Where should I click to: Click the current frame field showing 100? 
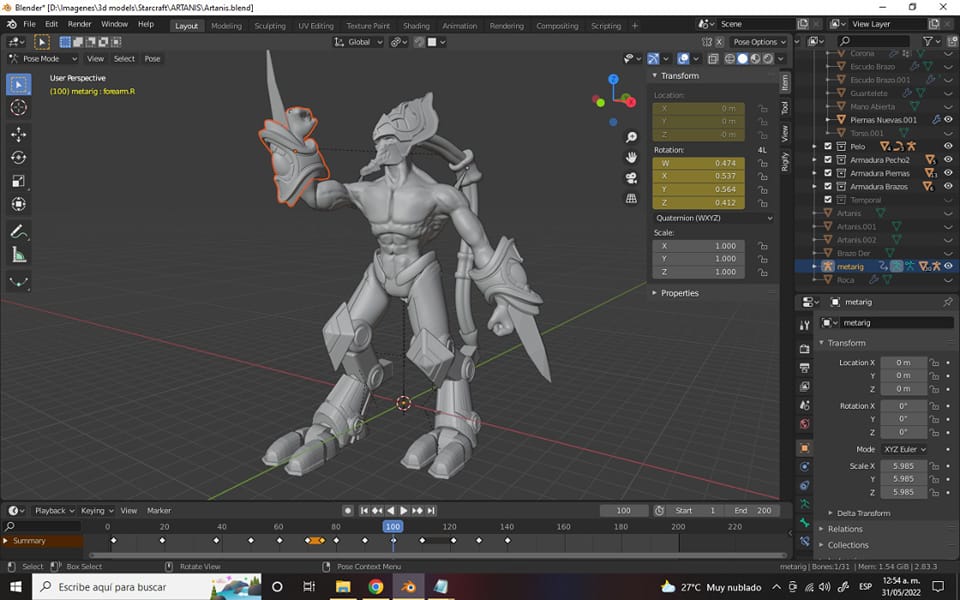point(624,511)
